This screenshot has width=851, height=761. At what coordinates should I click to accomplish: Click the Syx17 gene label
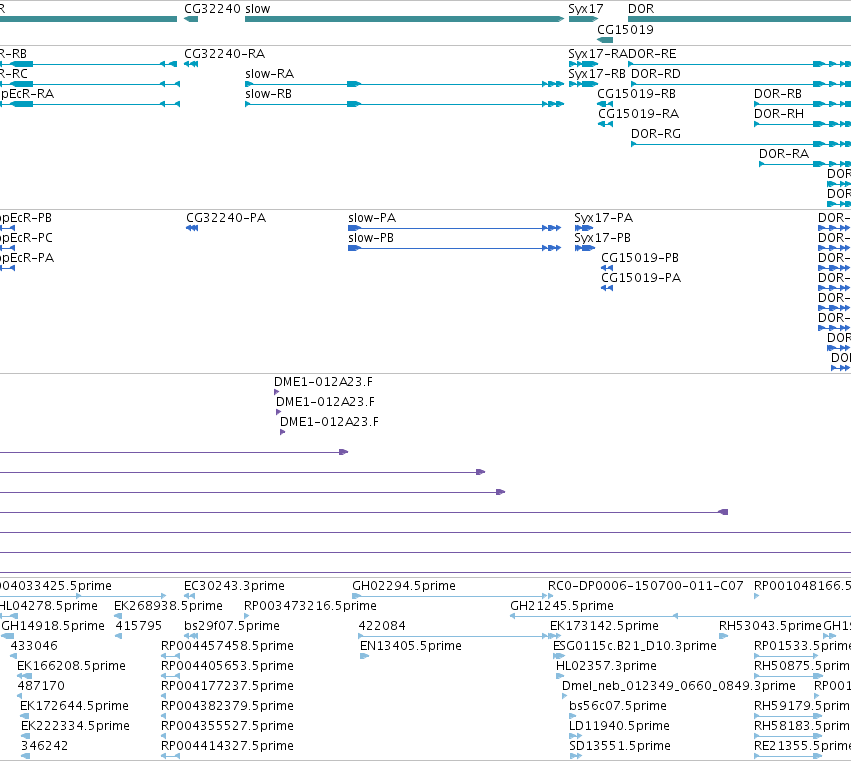pyautogui.click(x=586, y=9)
